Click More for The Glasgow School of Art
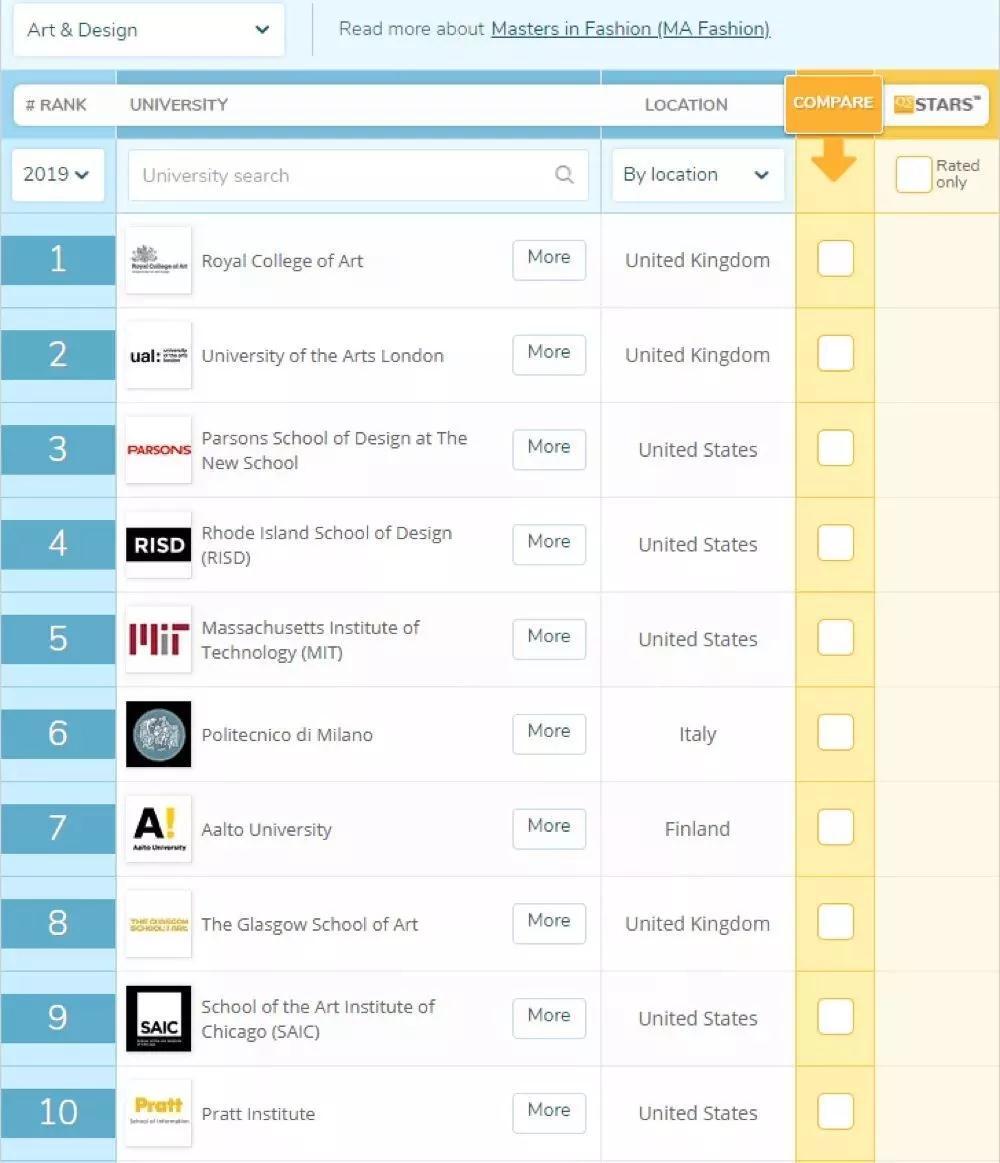This screenshot has width=1000, height=1163. (549, 923)
